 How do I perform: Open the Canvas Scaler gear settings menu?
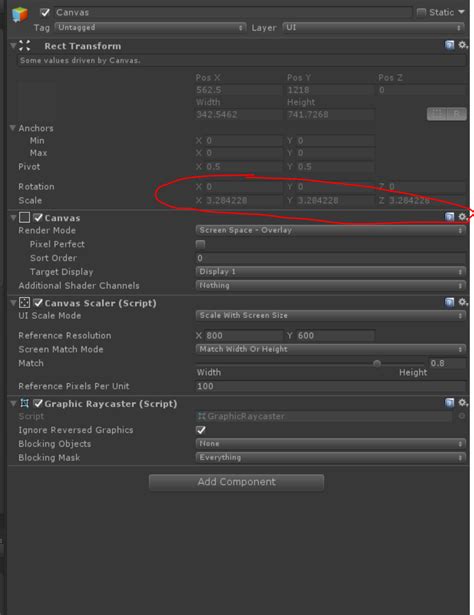[463, 302]
